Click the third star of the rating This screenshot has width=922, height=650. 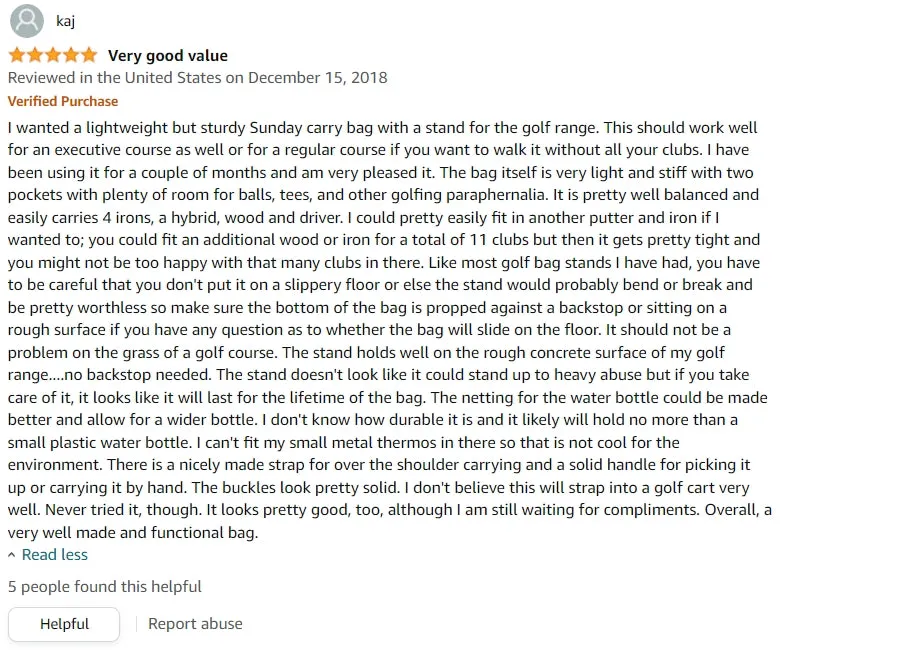53,55
